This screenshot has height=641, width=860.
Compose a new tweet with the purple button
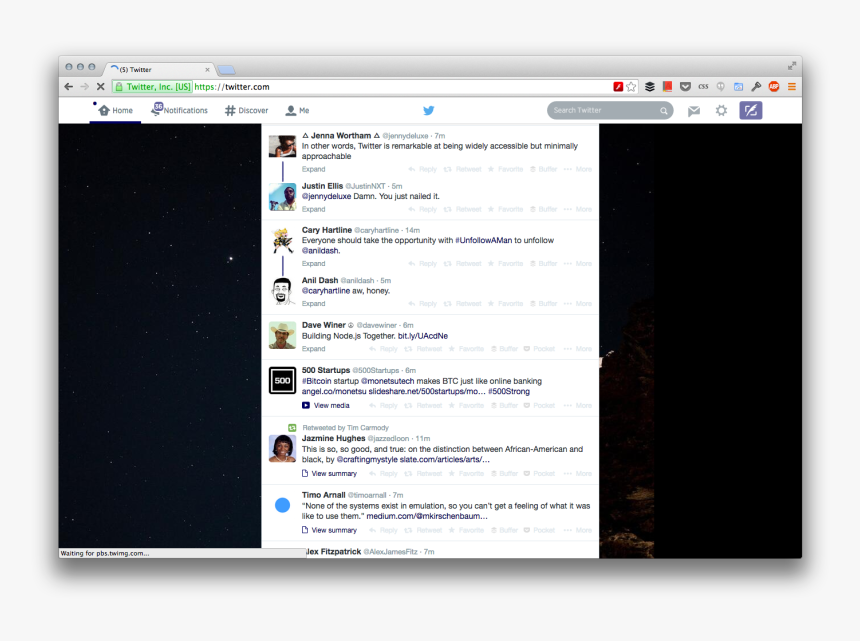751,110
